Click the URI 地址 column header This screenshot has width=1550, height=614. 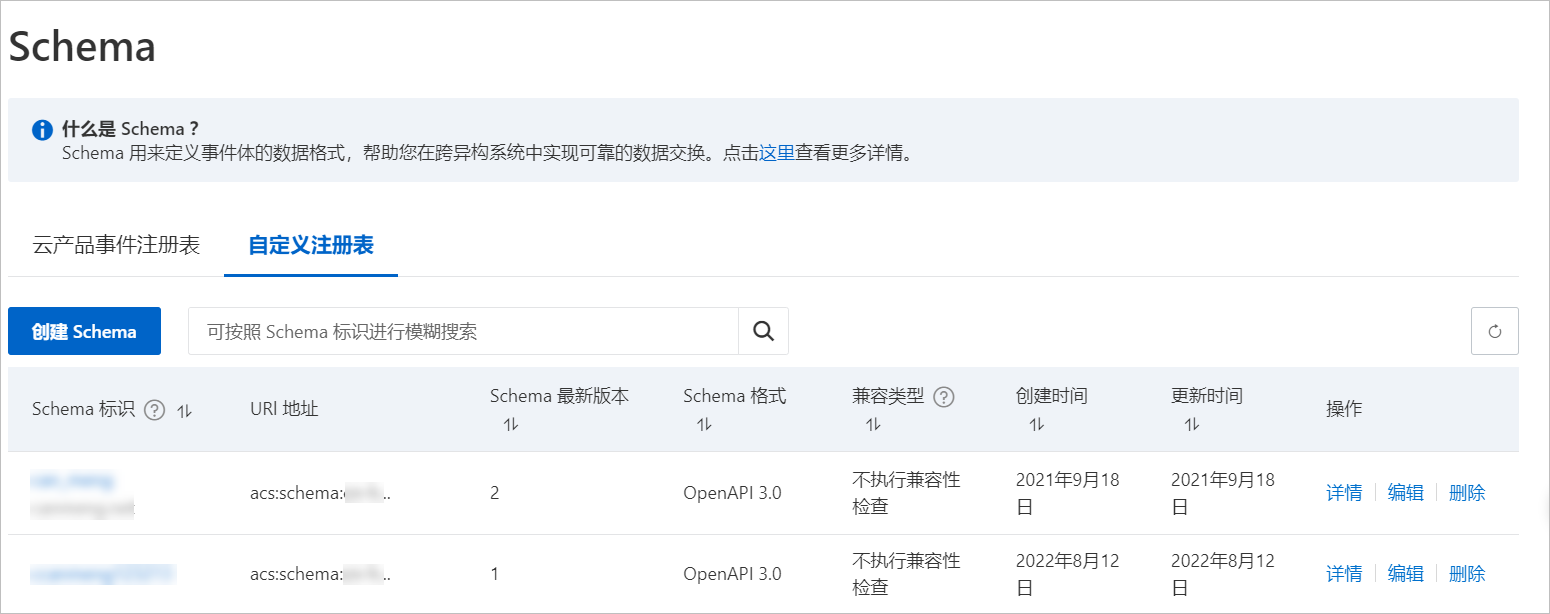click(284, 409)
